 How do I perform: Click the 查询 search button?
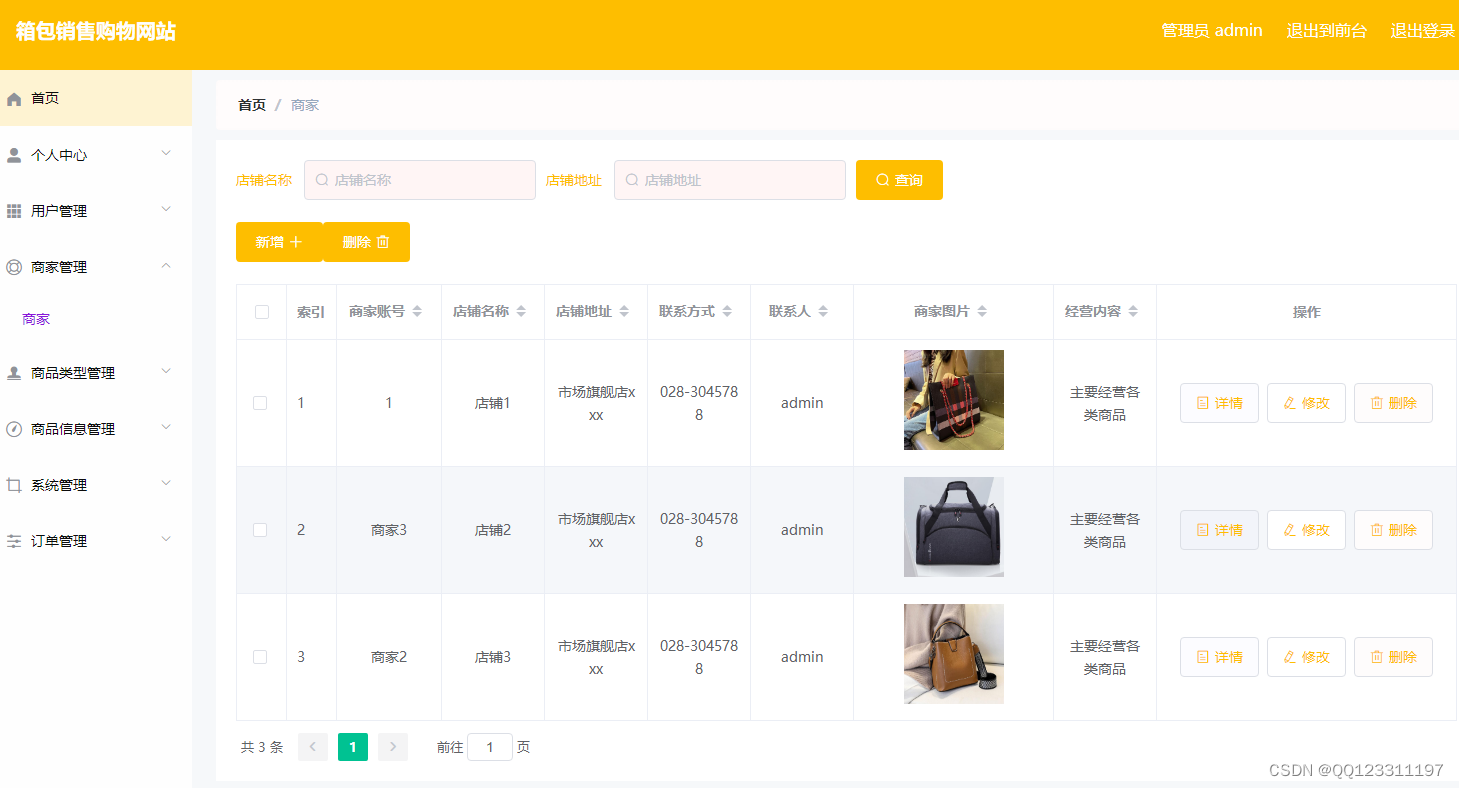tap(899, 180)
